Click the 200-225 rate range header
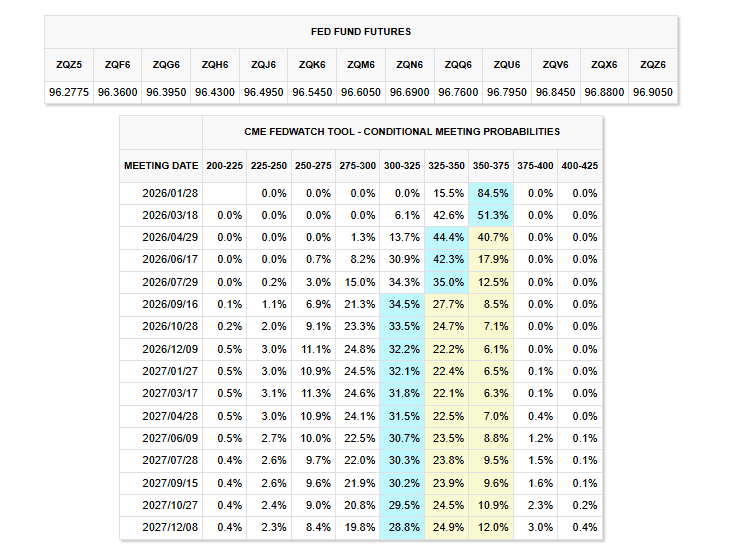 [x=224, y=165]
